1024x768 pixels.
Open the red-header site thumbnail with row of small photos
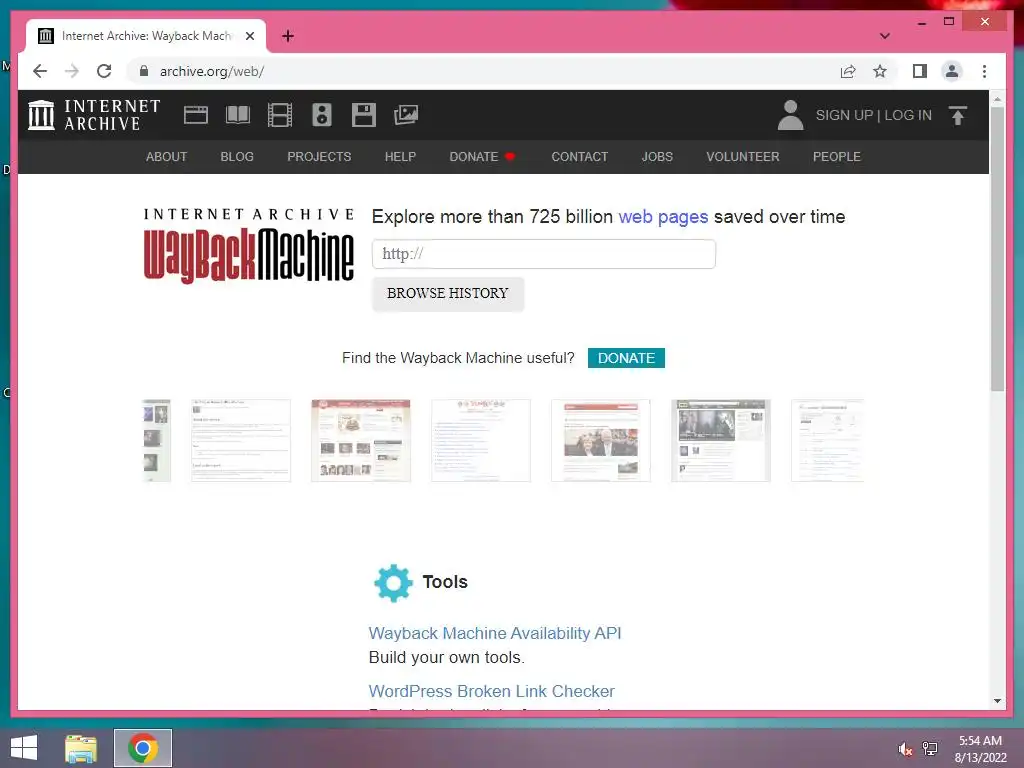(x=361, y=441)
